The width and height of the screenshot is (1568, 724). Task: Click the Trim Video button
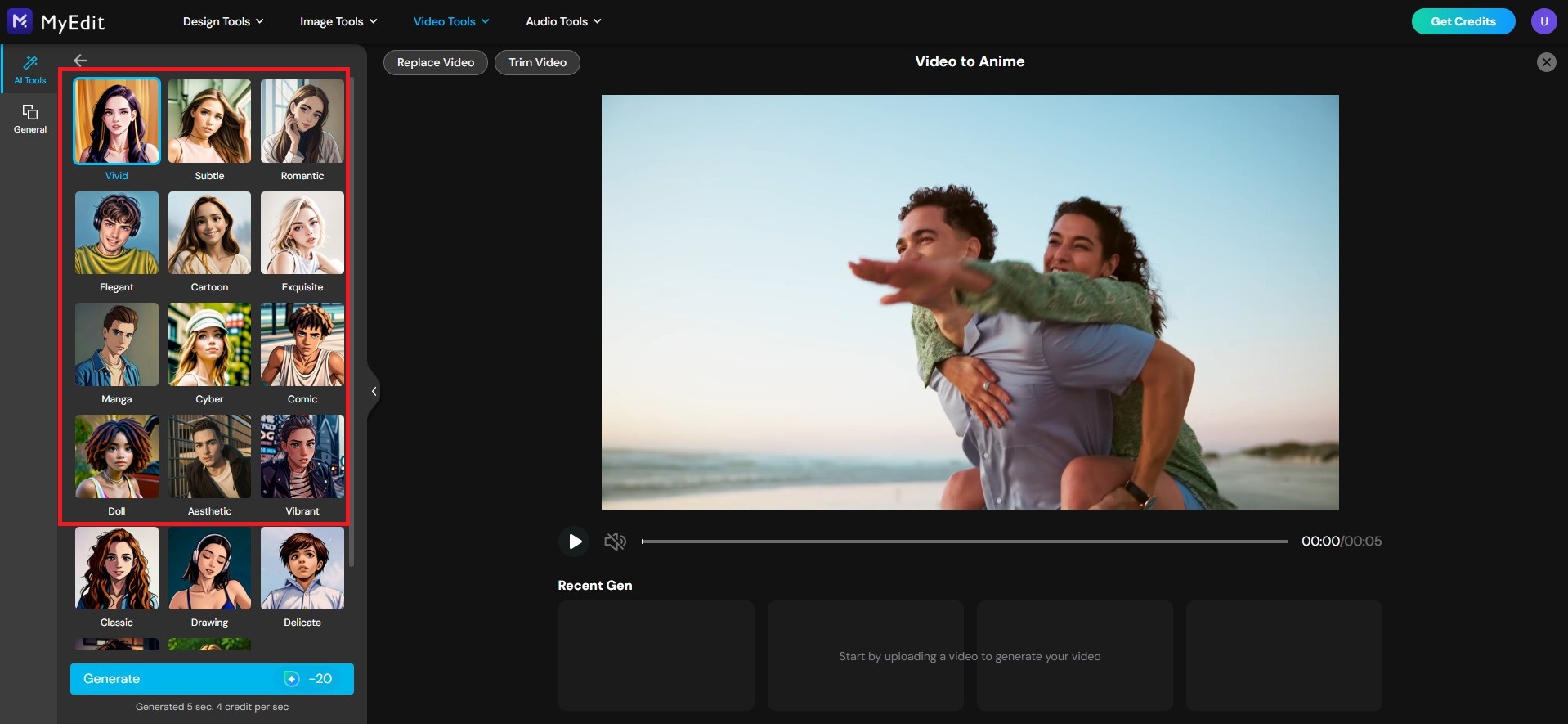pyautogui.click(x=537, y=62)
